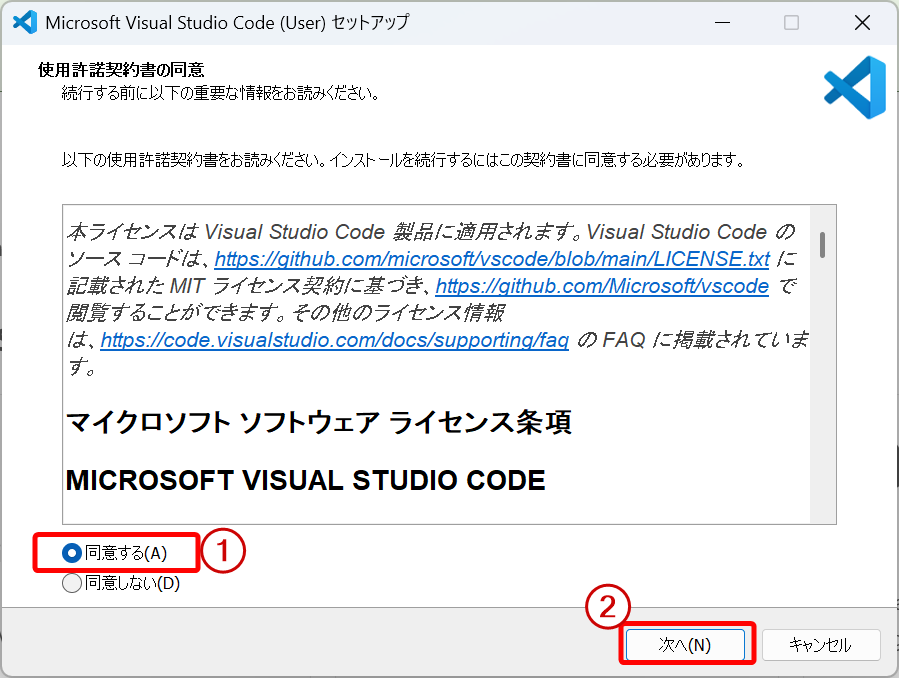This screenshot has width=899, height=678.
Task: Open the LICENSE.txt GitHub link
Action: [x=492, y=259]
